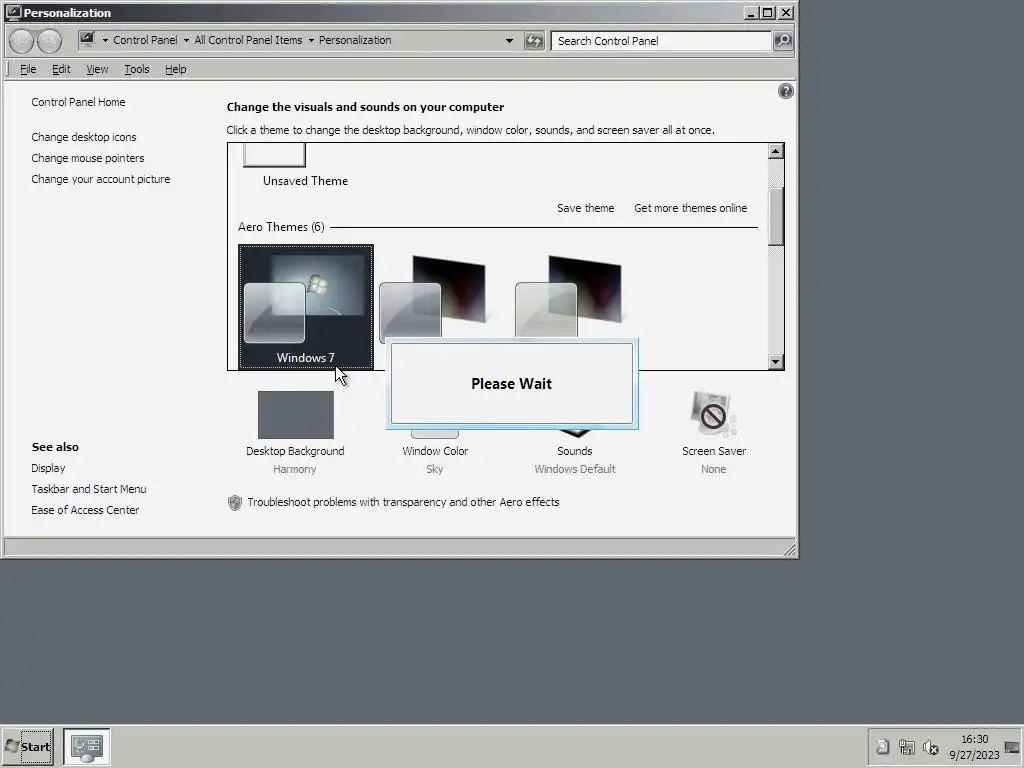
Task: Open the help question mark icon
Action: pyautogui.click(x=786, y=91)
